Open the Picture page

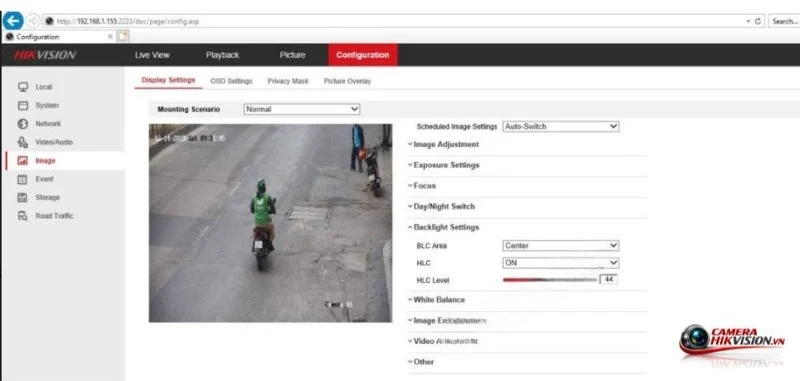pos(292,55)
